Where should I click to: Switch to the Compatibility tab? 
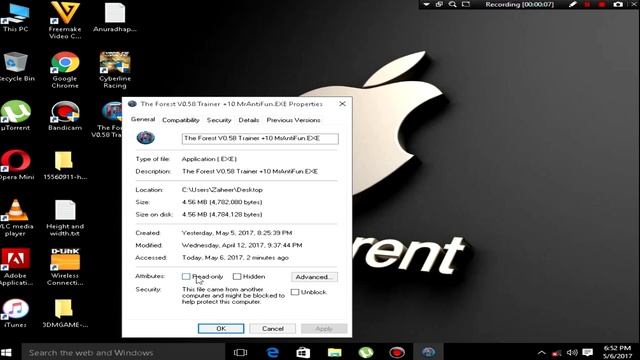coord(181,120)
